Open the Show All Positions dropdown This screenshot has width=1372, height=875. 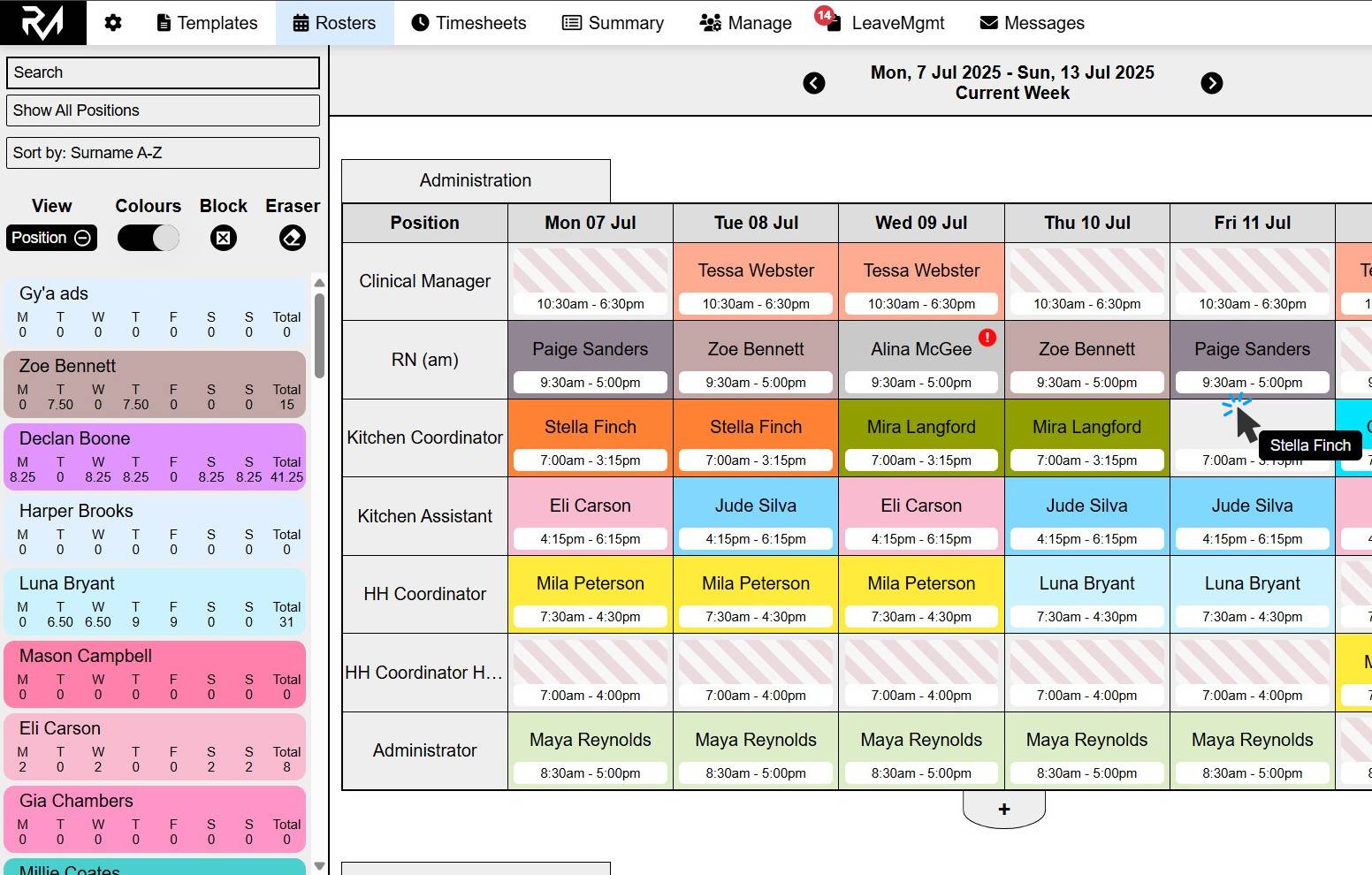(163, 110)
